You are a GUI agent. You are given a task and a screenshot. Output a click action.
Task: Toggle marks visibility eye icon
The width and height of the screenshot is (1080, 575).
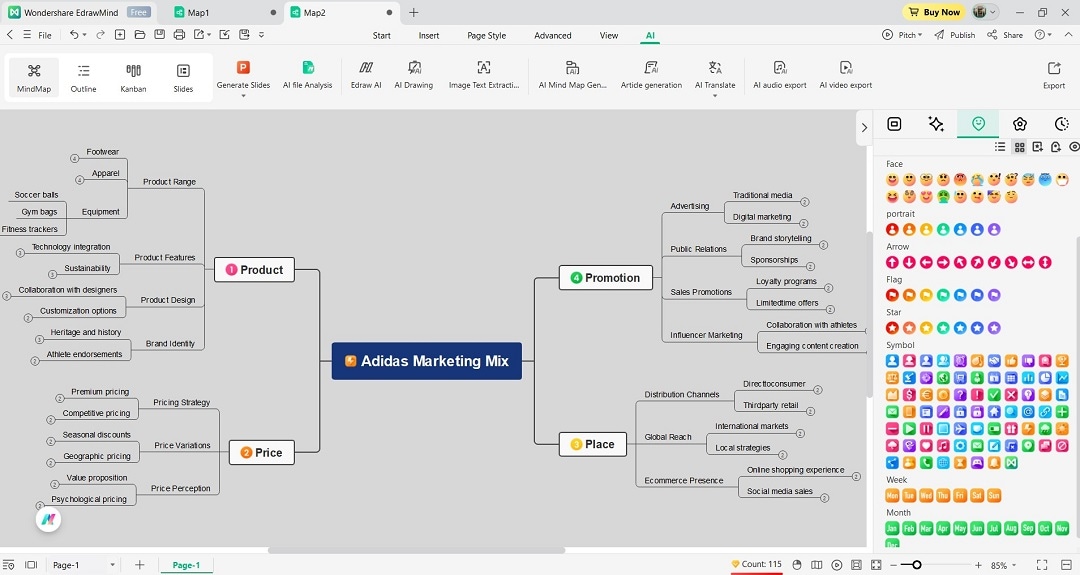coord(1074,147)
